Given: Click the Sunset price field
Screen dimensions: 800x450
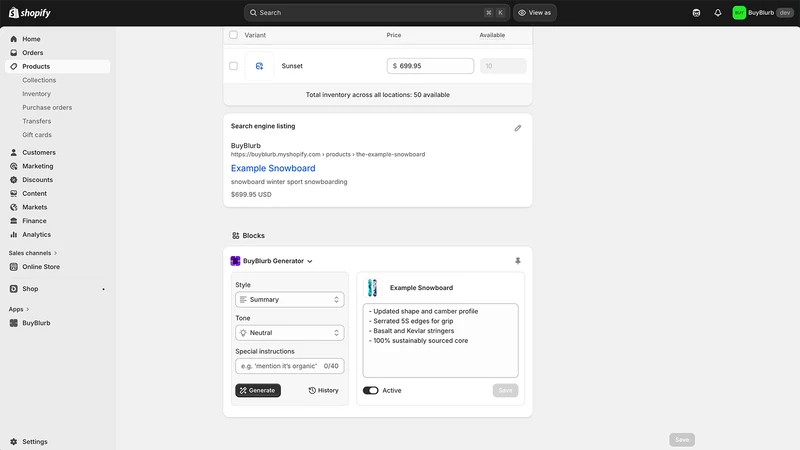Looking at the screenshot, I should click(x=430, y=66).
